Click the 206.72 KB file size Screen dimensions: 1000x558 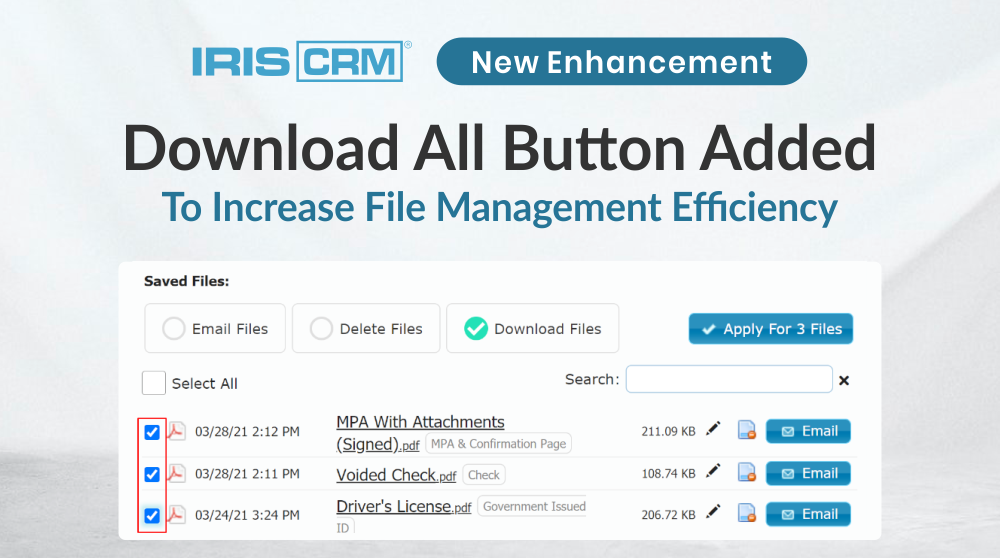pos(668,515)
